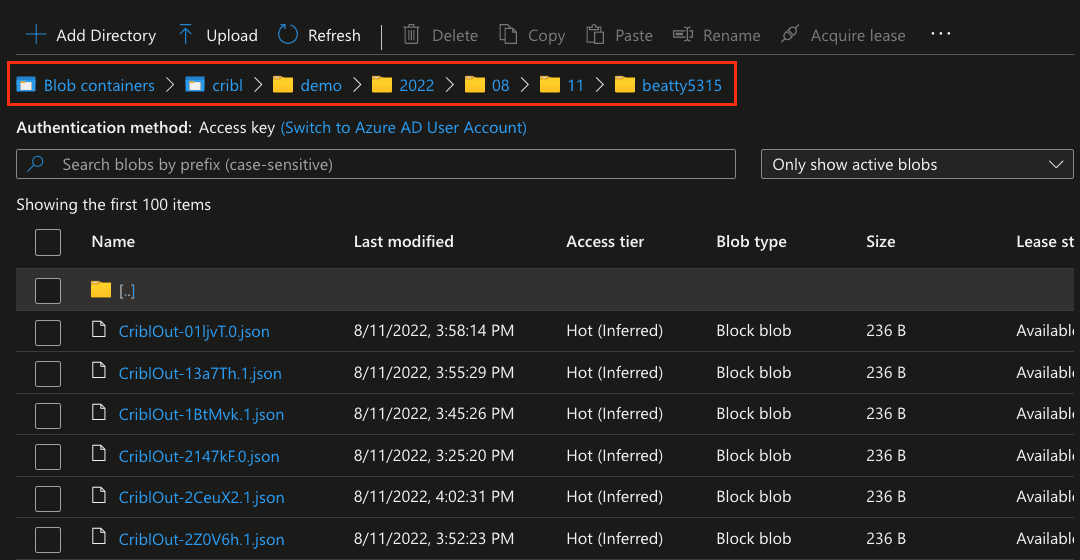Toggle the select-all checkbox in header
Viewport: 1080px width, 560px height.
(48, 242)
